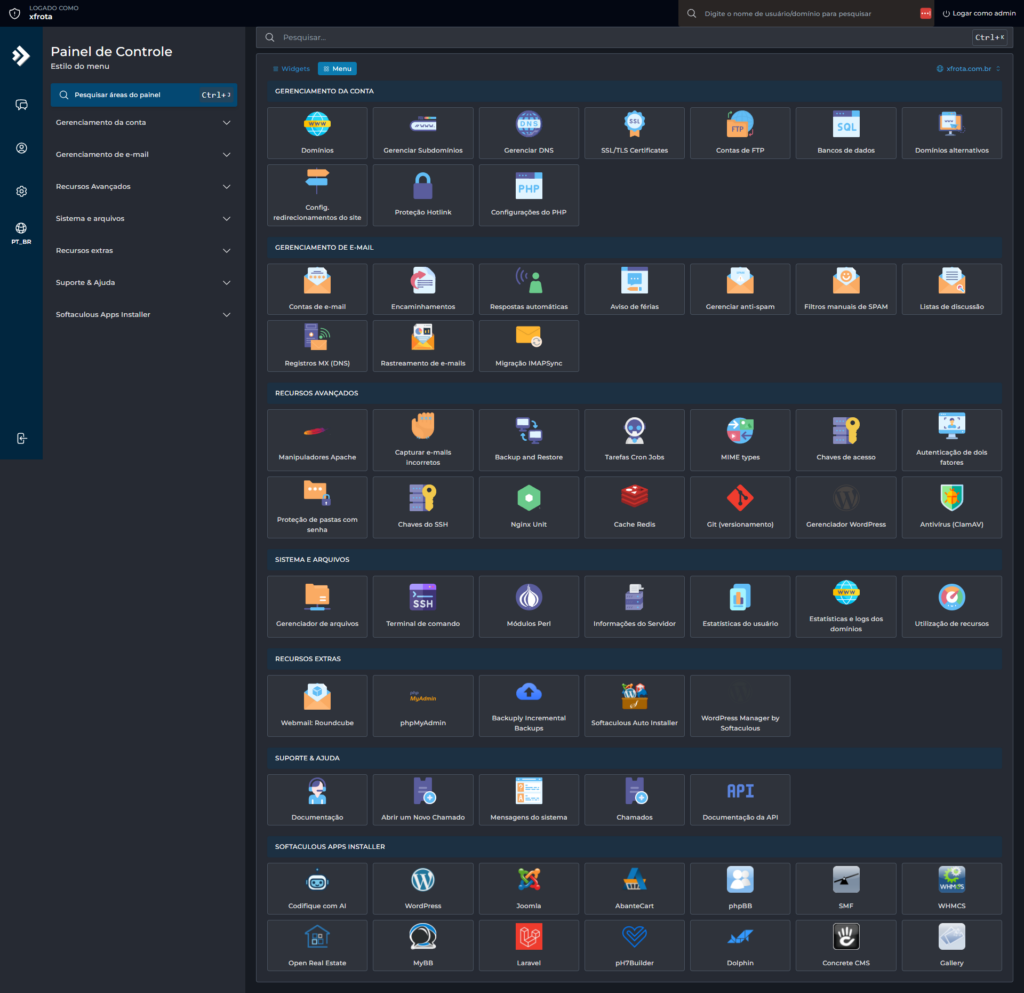Open Terminal de comando
This screenshot has width=1024, height=993.
pos(423,607)
